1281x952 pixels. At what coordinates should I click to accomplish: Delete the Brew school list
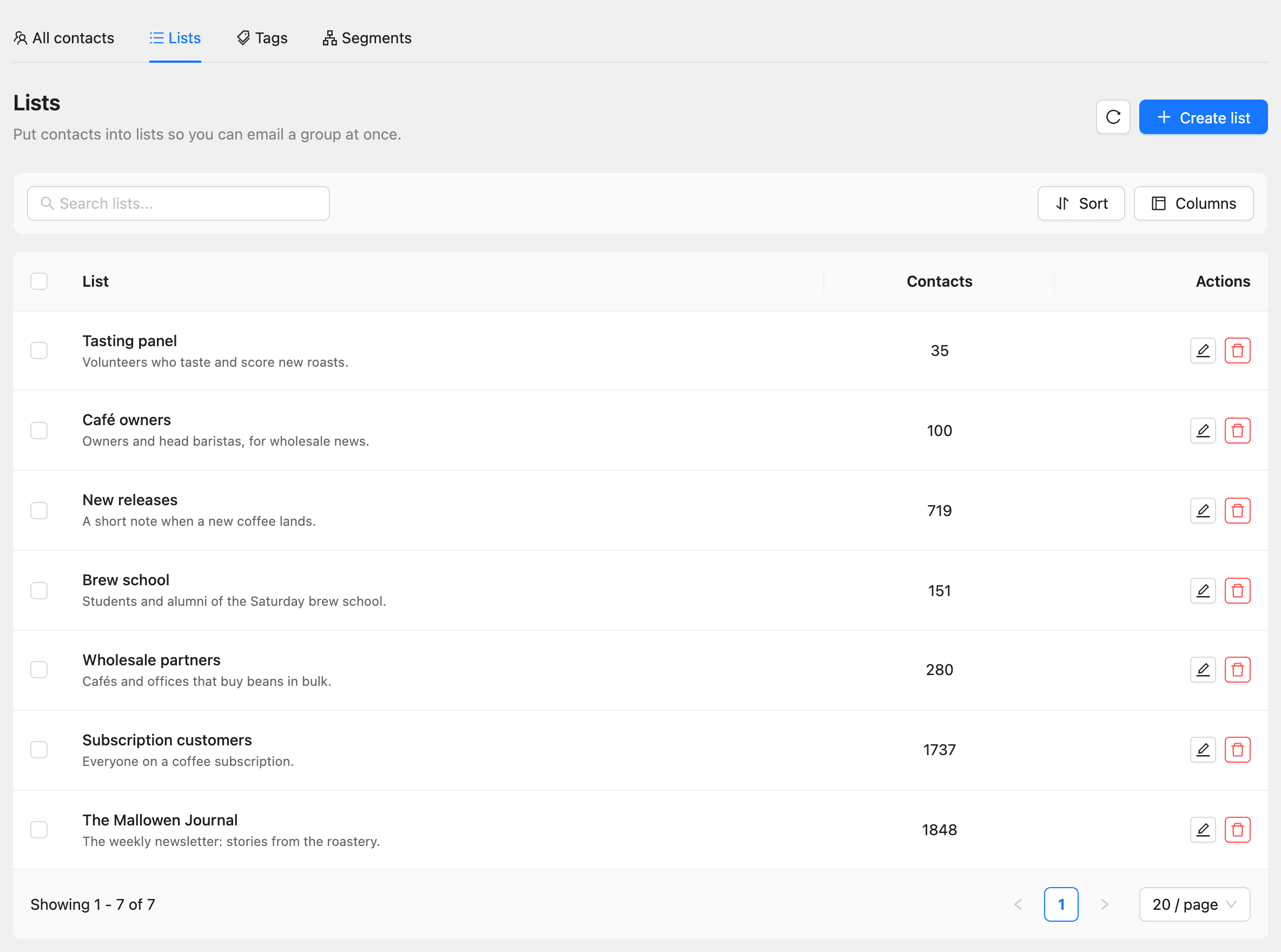1237,591
